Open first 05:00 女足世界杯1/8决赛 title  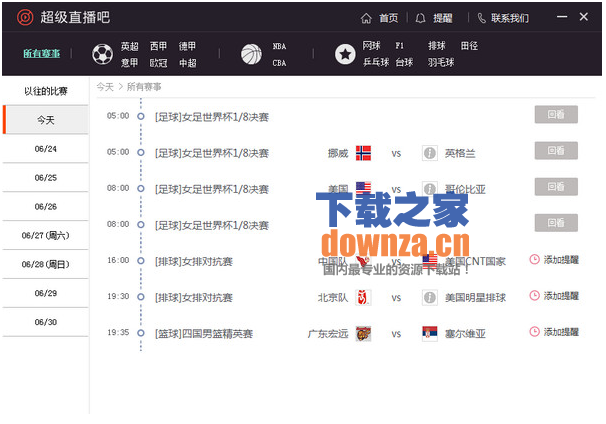tap(212, 117)
